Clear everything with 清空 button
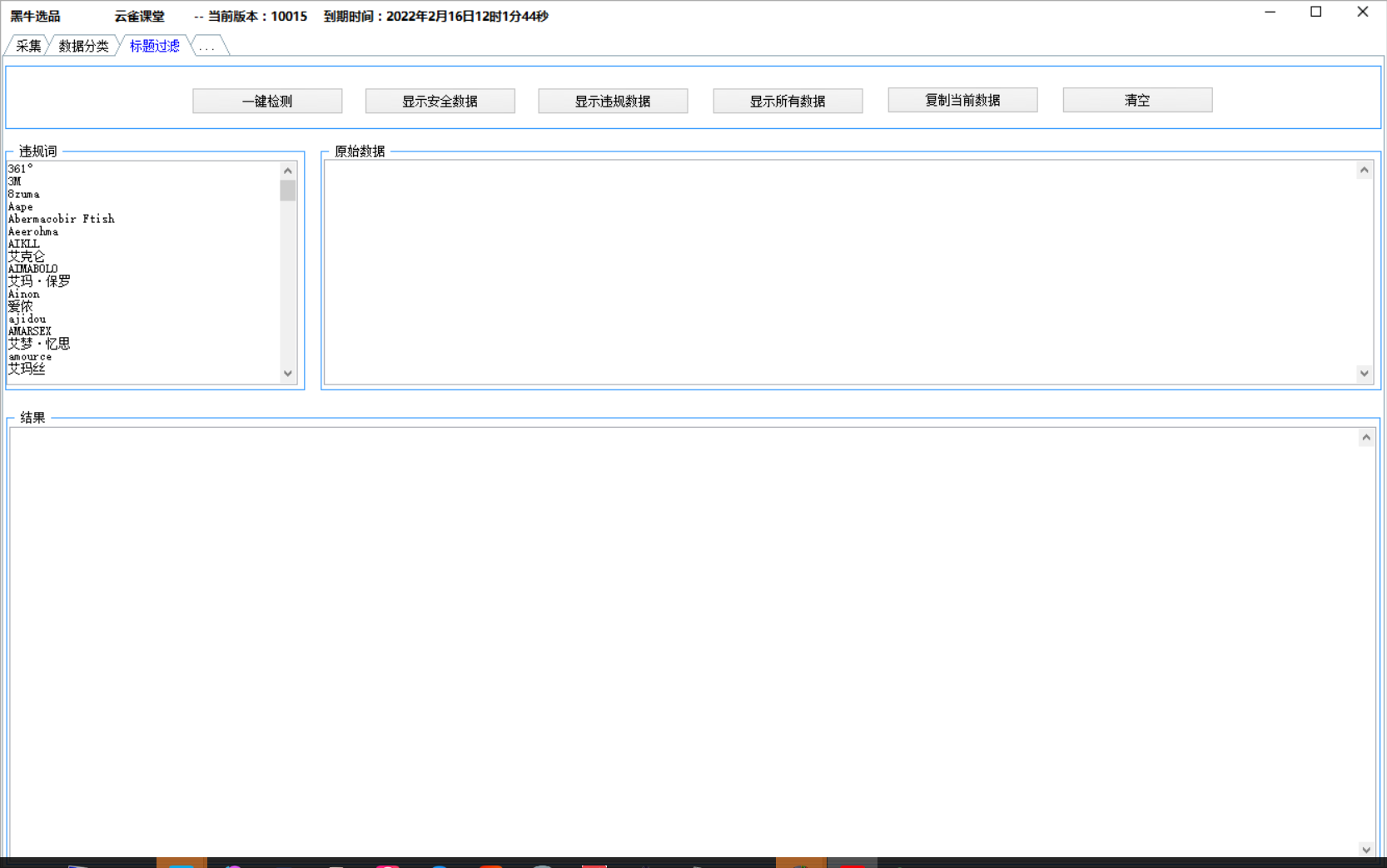 coord(1137,100)
